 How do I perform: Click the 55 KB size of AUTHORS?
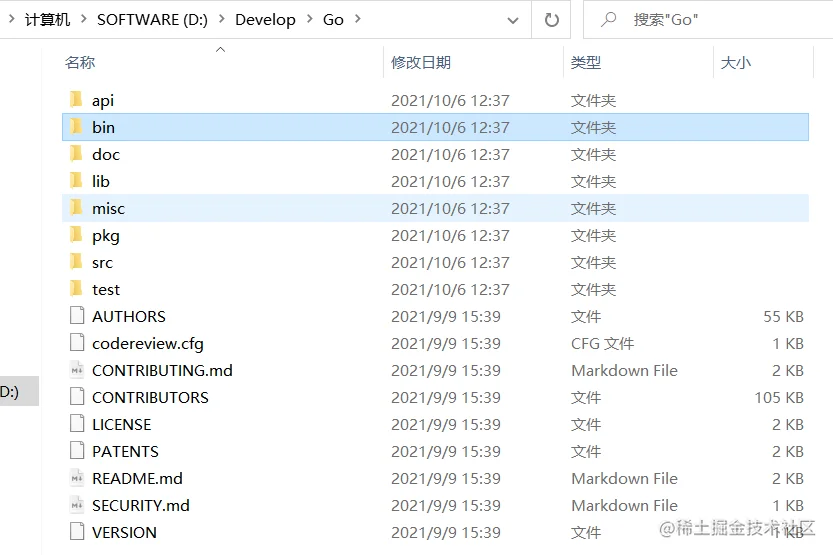click(784, 317)
